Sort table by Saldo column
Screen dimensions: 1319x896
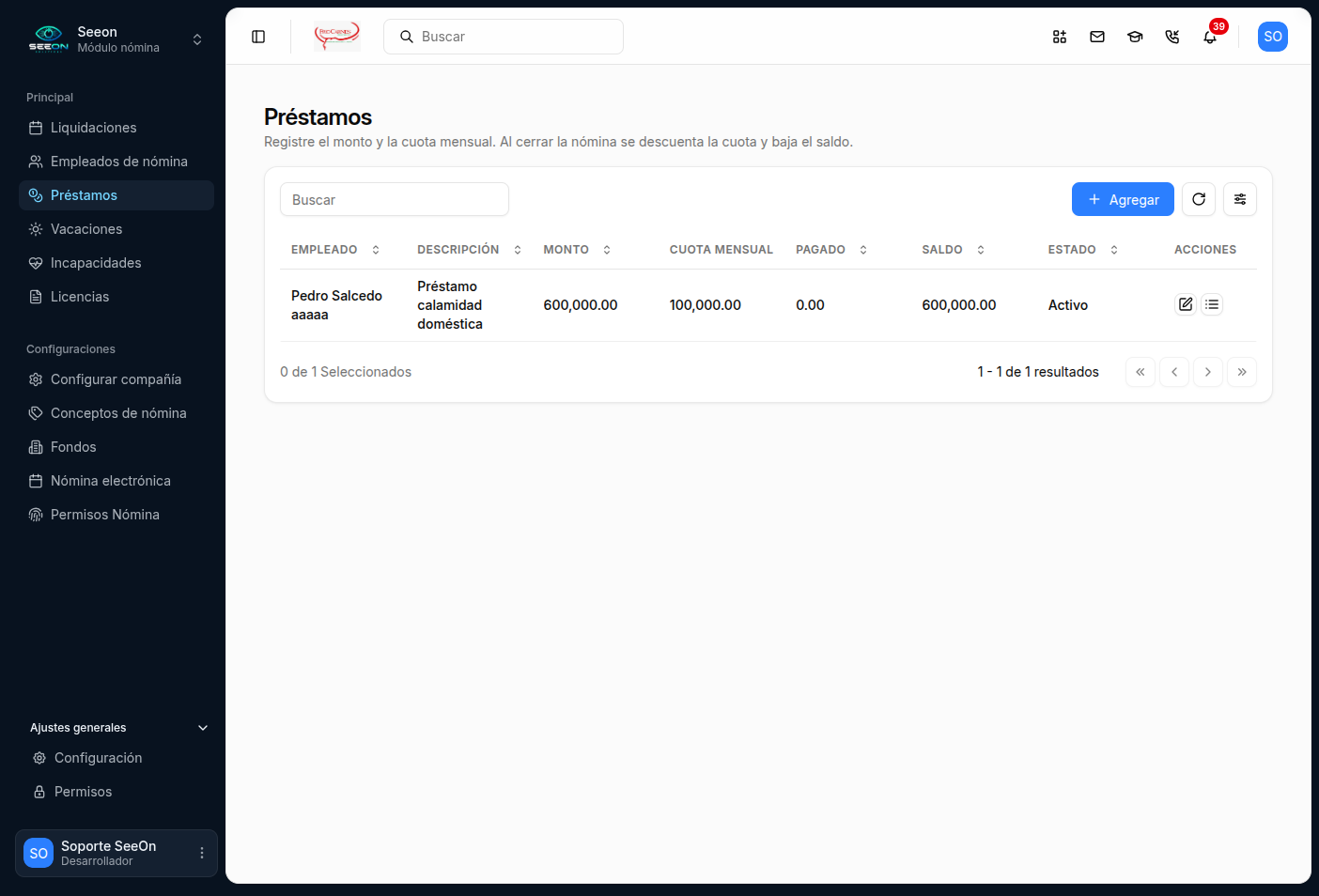click(954, 250)
